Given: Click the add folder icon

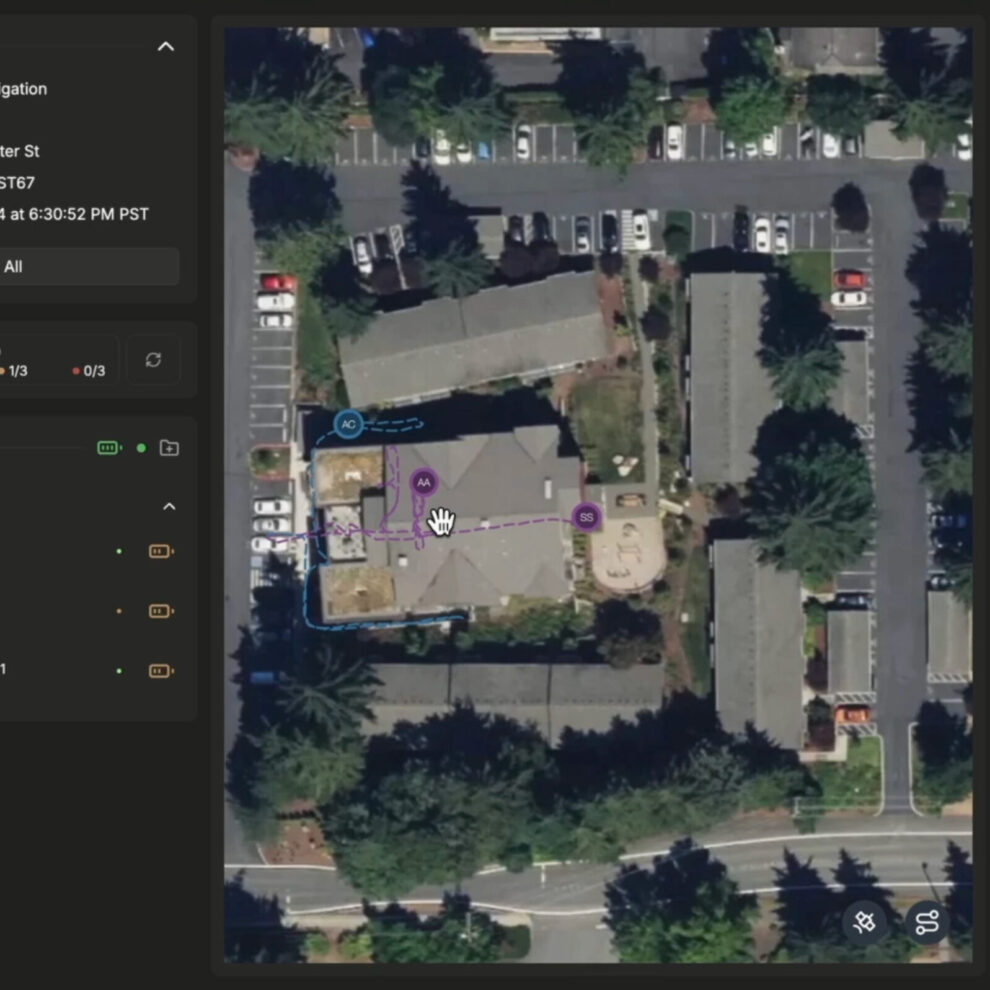Looking at the screenshot, I should pos(169,448).
